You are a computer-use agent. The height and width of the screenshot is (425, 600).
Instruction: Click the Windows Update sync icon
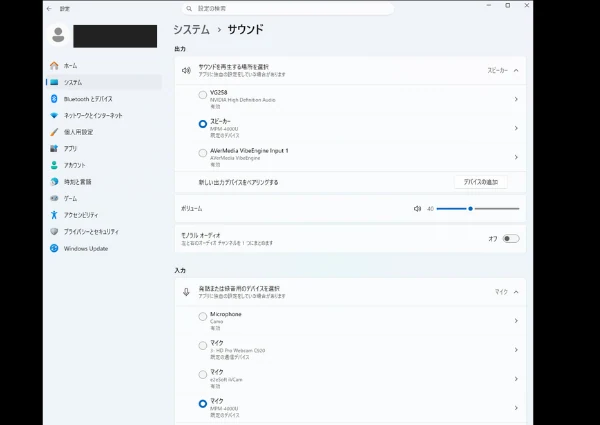pyautogui.click(x=54, y=248)
